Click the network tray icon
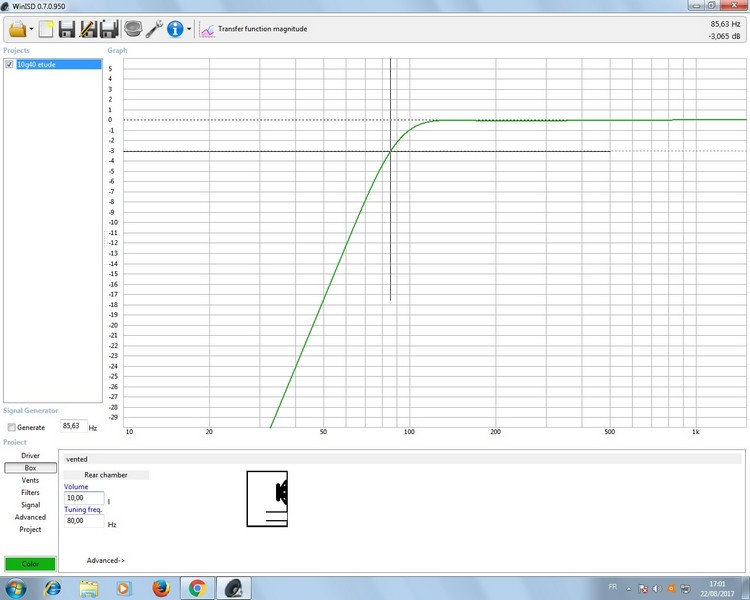750x600 pixels. click(685, 589)
